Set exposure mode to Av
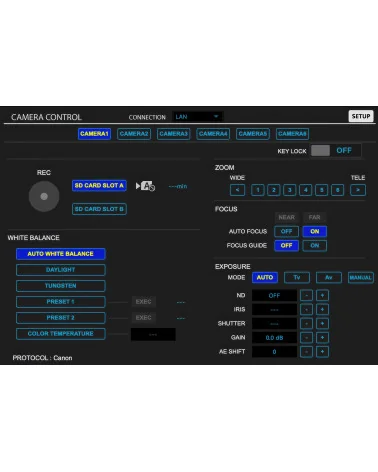378x472 pixels. 329,277
